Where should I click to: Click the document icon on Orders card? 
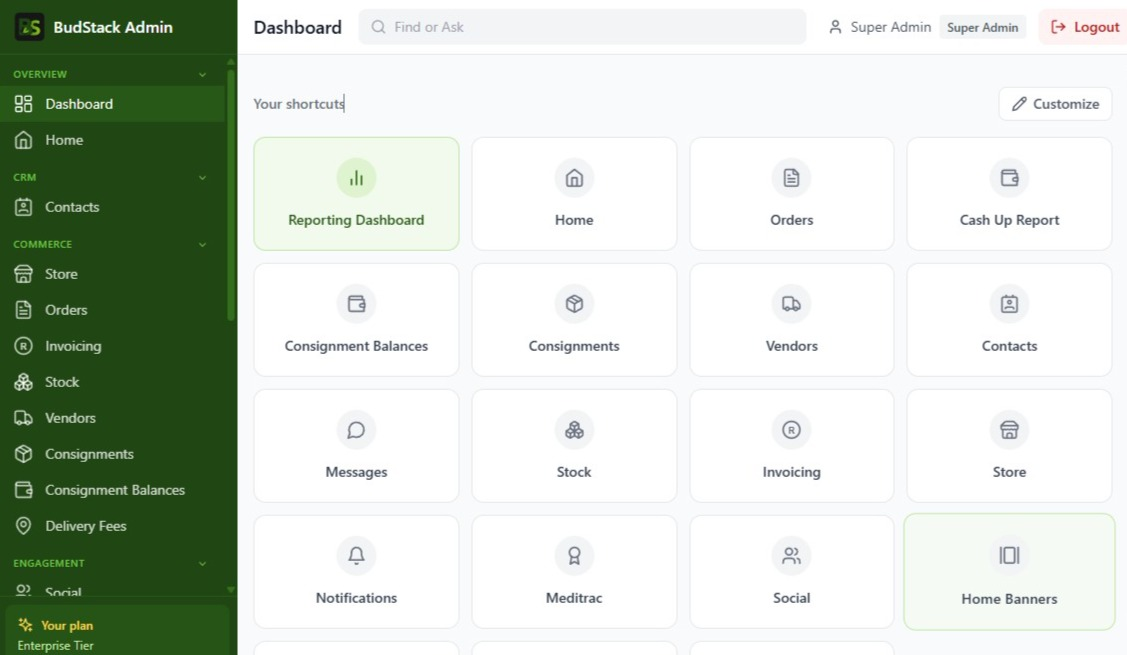click(791, 178)
